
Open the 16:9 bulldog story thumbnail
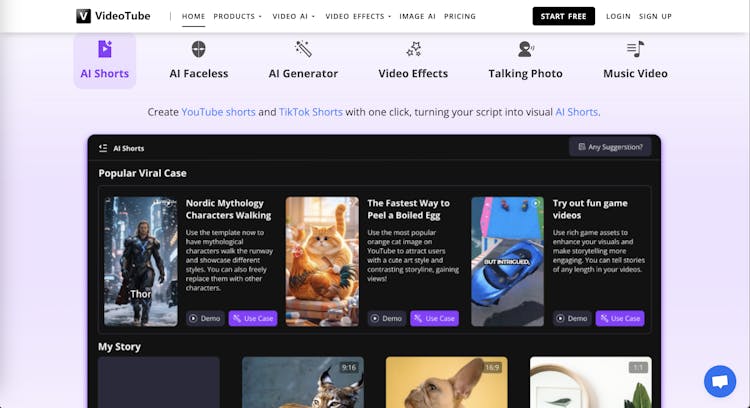click(447, 382)
